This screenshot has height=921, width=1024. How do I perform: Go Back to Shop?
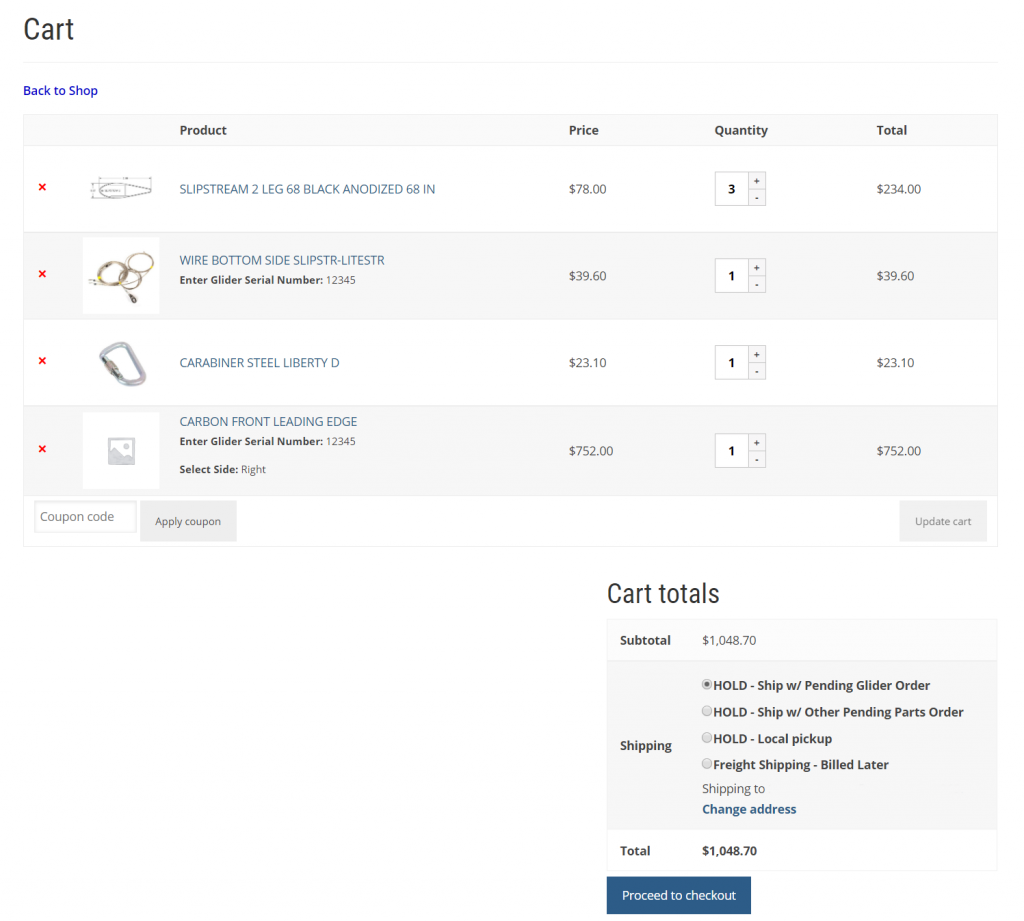(60, 91)
